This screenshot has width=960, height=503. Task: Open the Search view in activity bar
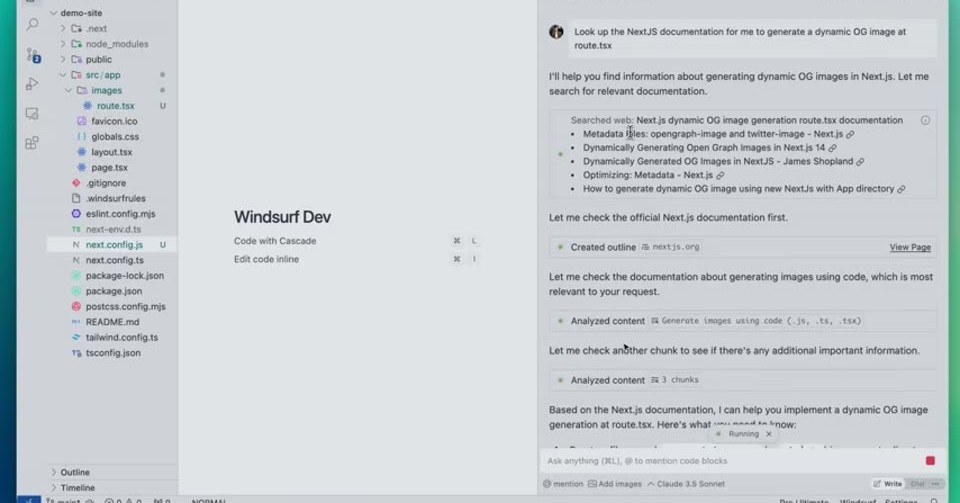coord(32,24)
